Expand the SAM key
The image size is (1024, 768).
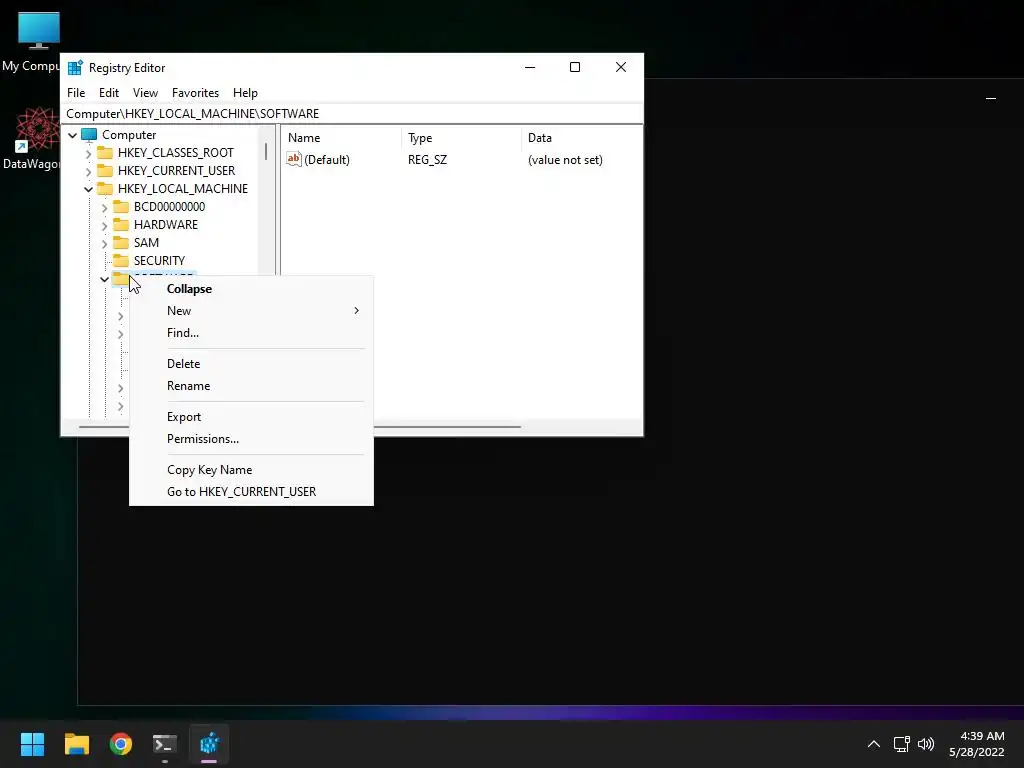(x=104, y=244)
